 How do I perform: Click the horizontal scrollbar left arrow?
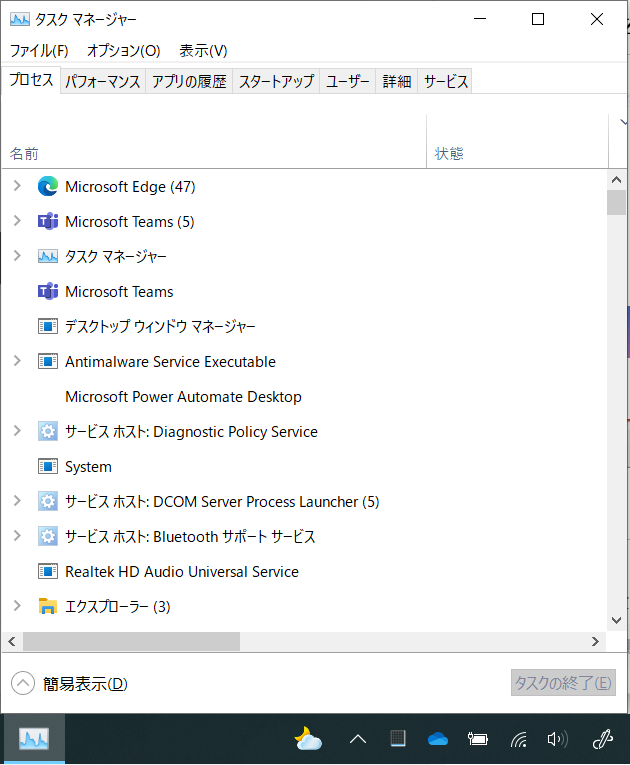(x=12, y=642)
